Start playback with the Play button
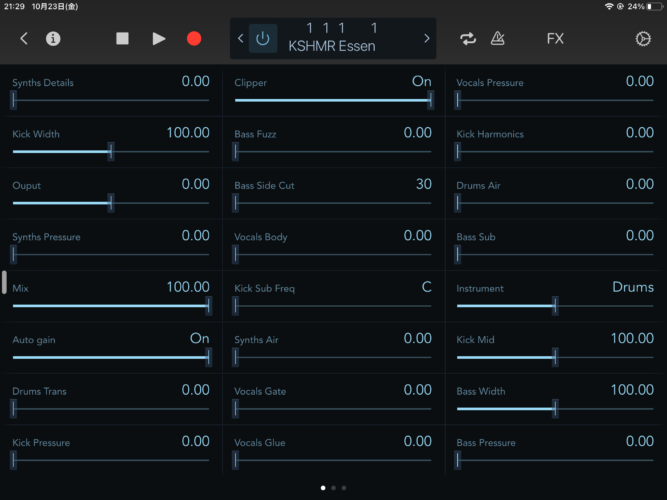The width and height of the screenshot is (667, 500). [x=159, y=39]
